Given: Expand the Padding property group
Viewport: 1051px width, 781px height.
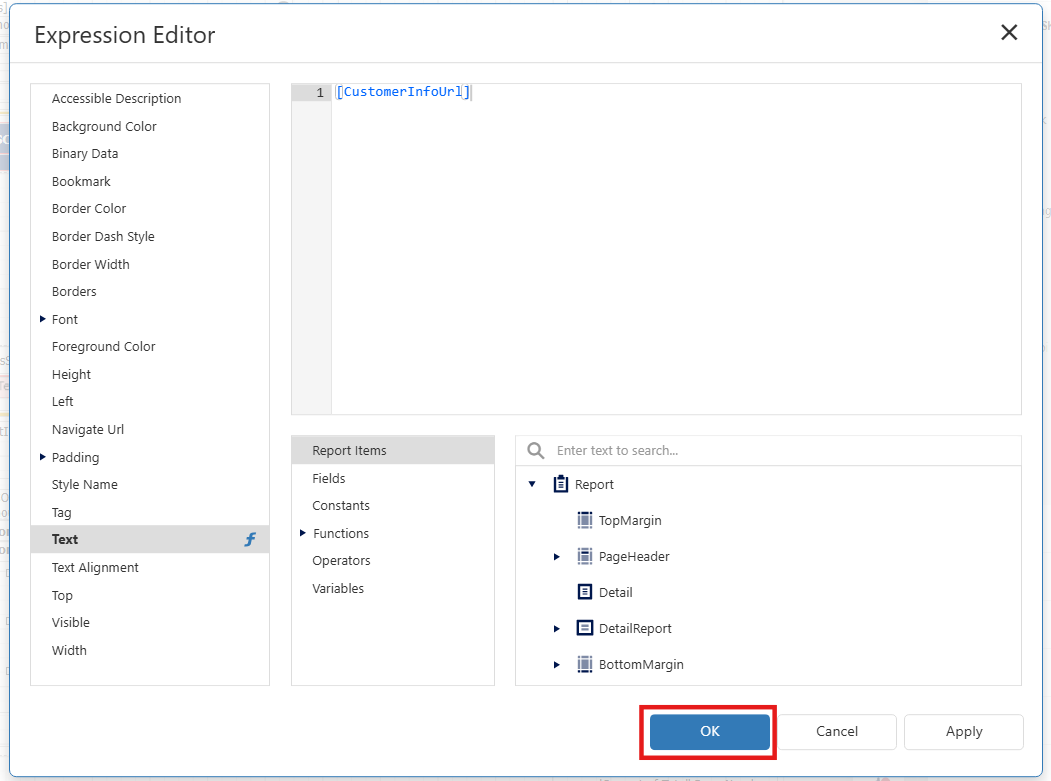Looking at the screenshot, I should coord(42,457).
